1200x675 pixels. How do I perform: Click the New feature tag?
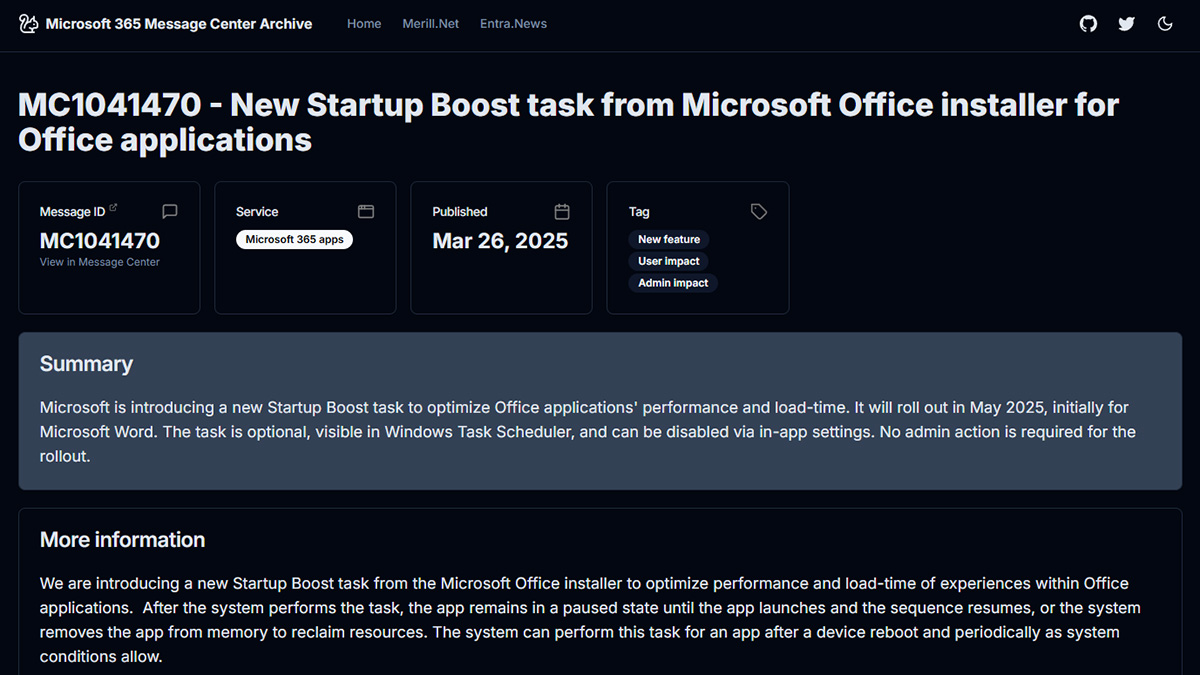[669, 240]
